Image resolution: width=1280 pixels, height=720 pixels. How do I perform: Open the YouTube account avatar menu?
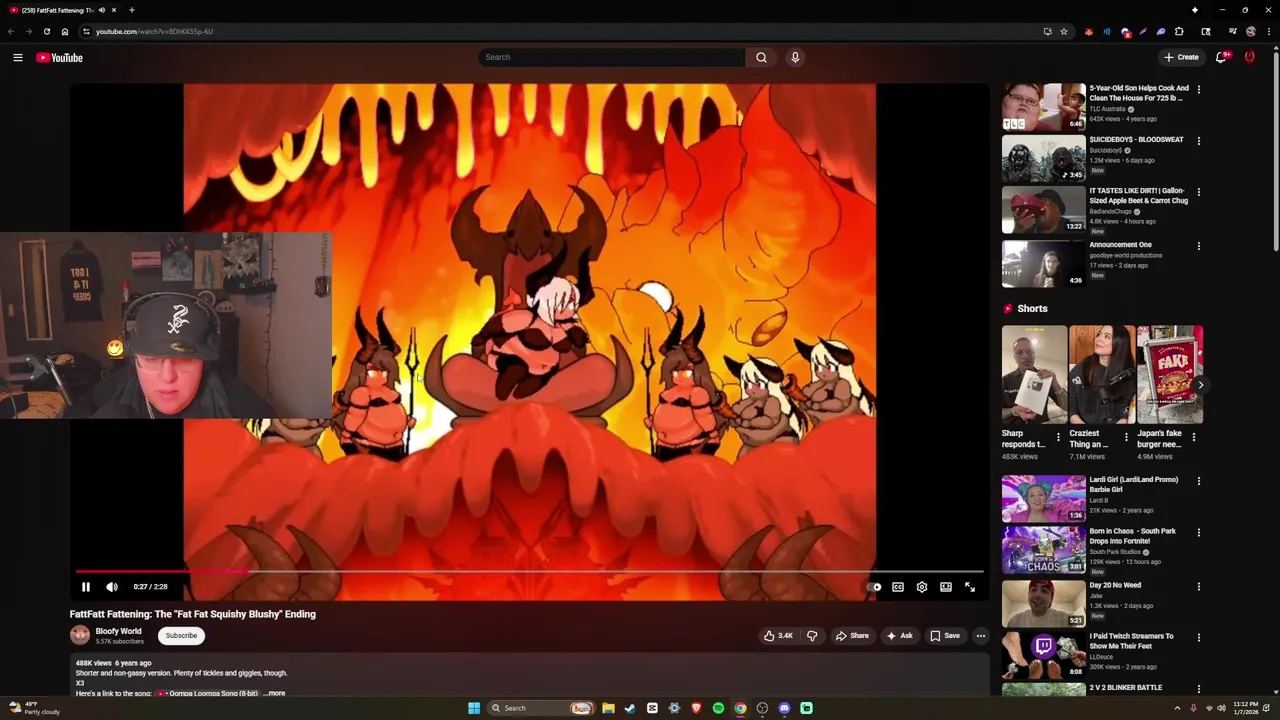(x=1249, y=57)
